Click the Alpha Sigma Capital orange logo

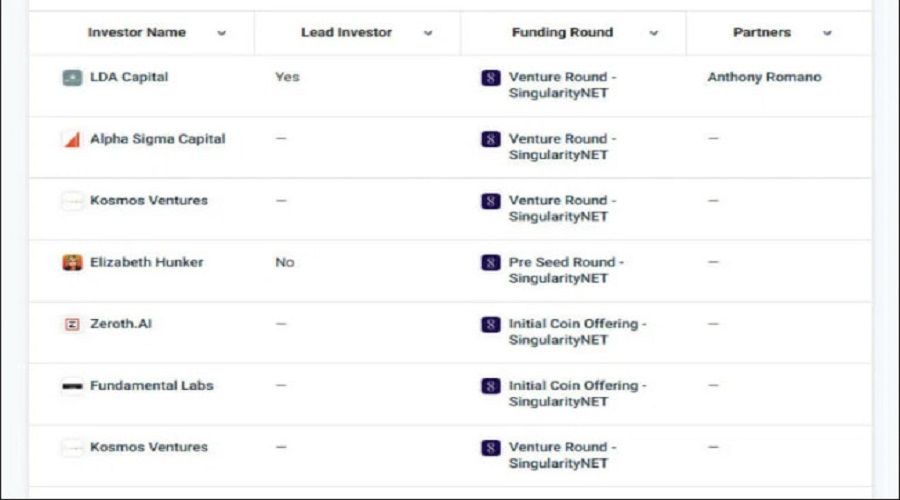[x=72, y=139]
